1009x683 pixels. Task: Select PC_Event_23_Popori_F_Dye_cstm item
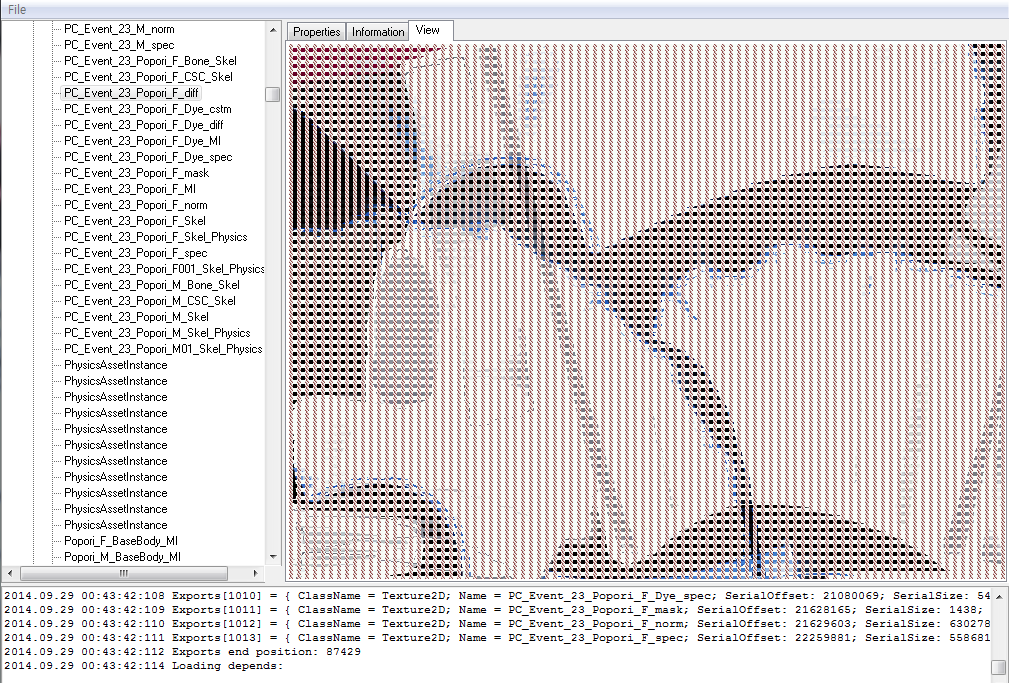(x=147, y=109)
